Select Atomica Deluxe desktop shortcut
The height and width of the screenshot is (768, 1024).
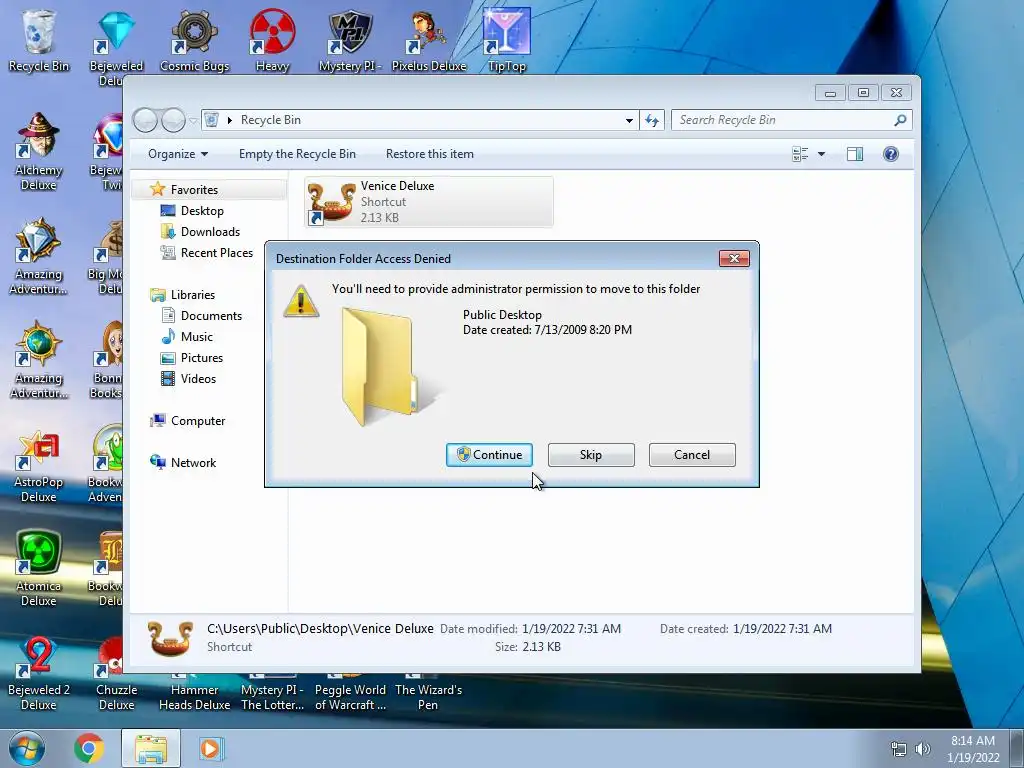tap(39, 568)
